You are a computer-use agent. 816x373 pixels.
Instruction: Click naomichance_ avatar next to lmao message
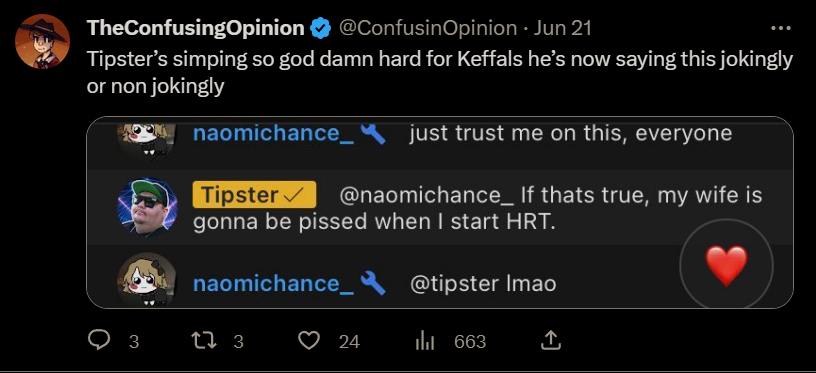tap(147, 281)
